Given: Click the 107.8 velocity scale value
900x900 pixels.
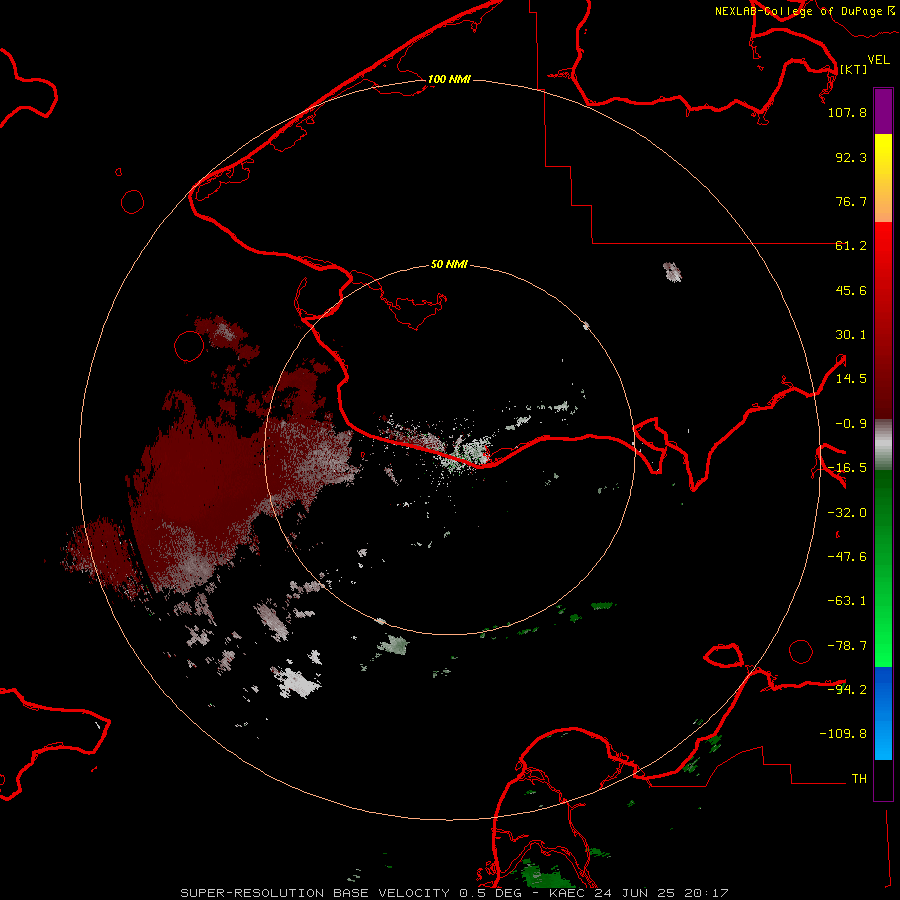Looking at the screenshot, I should [x=847, y=112].
